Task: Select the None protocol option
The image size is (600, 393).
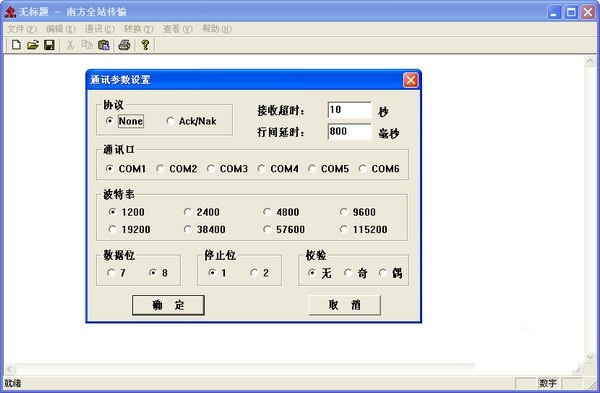Action: click(x=124, y=121)
